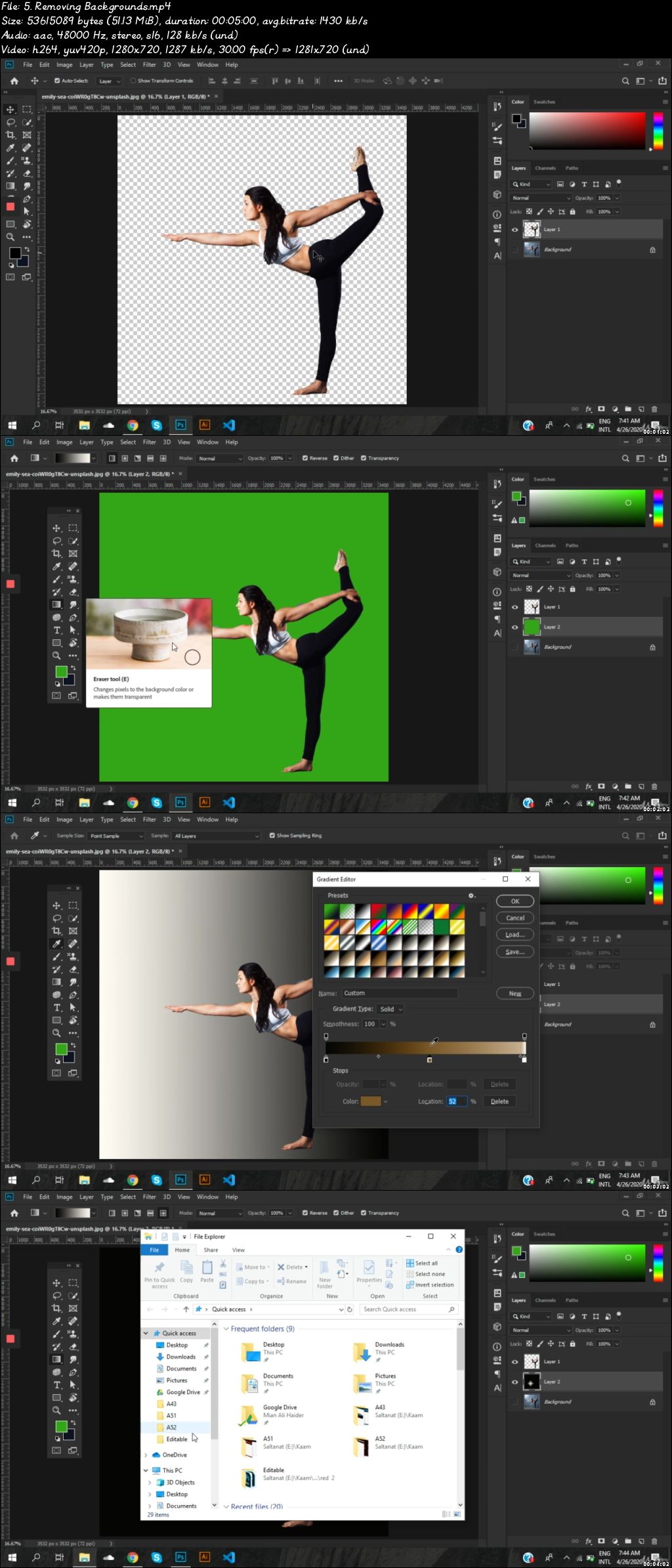Expand 3D Objects in the File Explorer tree
Image resolution: width=672 pixels, height=1568 pixels.
[x=150, y=1482]
